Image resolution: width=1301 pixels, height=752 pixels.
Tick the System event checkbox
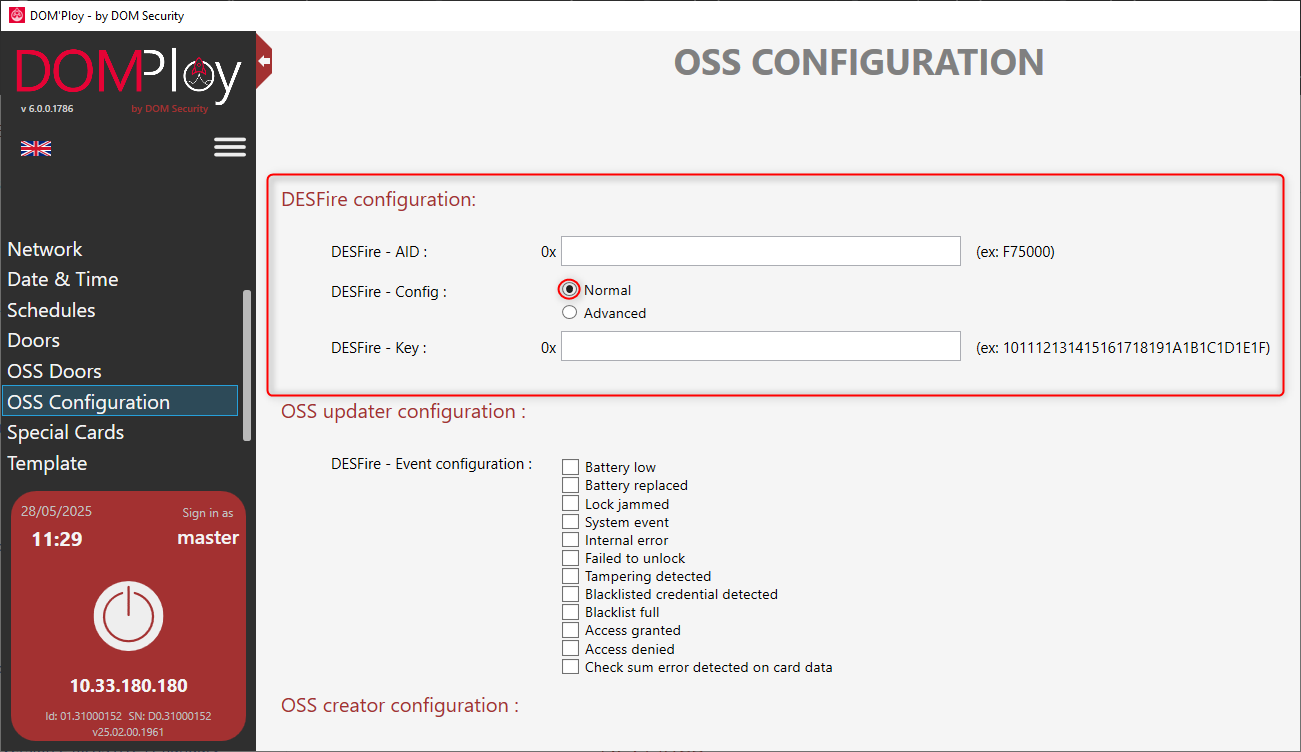[570, 522]
